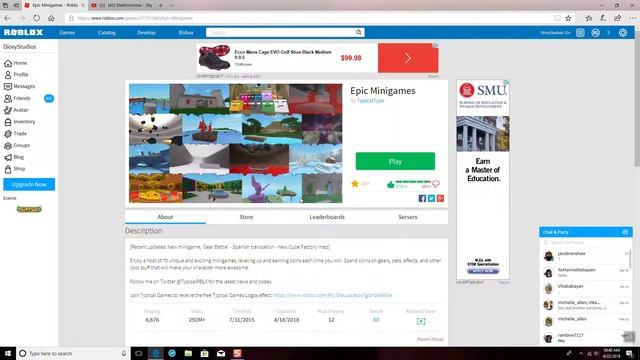This screenshot has height=360, width=640.
Task: Open the Home sidebar item
Action: tap(16, 63)
